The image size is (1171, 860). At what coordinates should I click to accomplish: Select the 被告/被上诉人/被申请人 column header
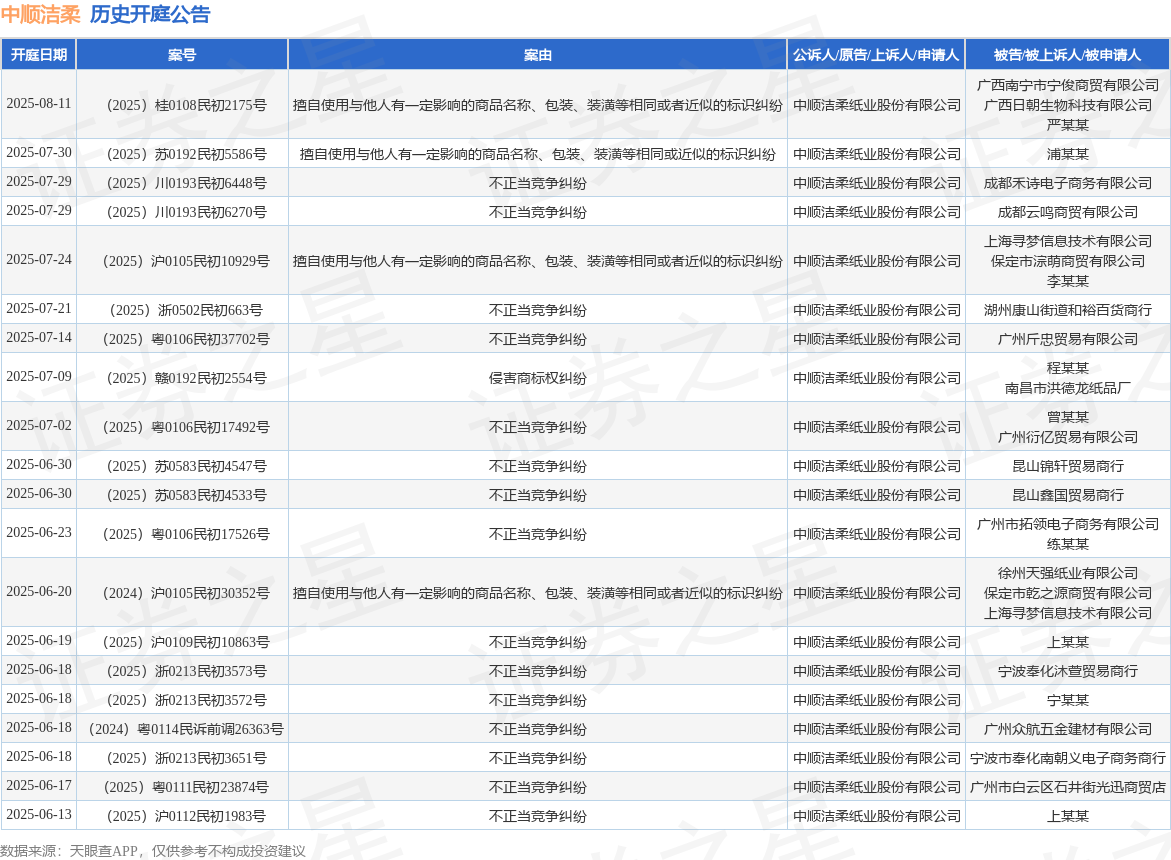click(x=1067, y=54)
